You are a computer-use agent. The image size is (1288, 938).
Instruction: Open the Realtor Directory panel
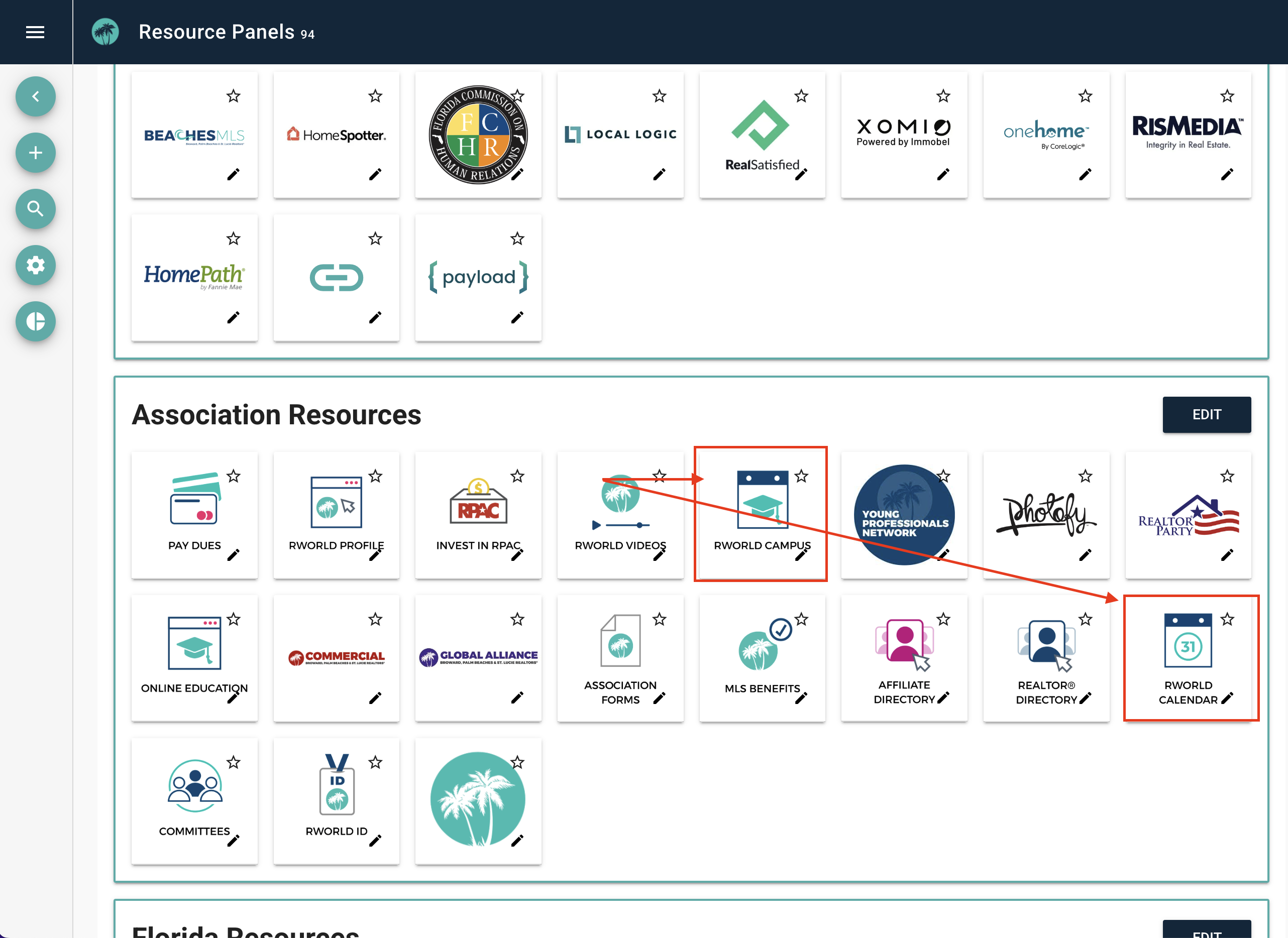pyautogui.click(x=1046, y=658)
